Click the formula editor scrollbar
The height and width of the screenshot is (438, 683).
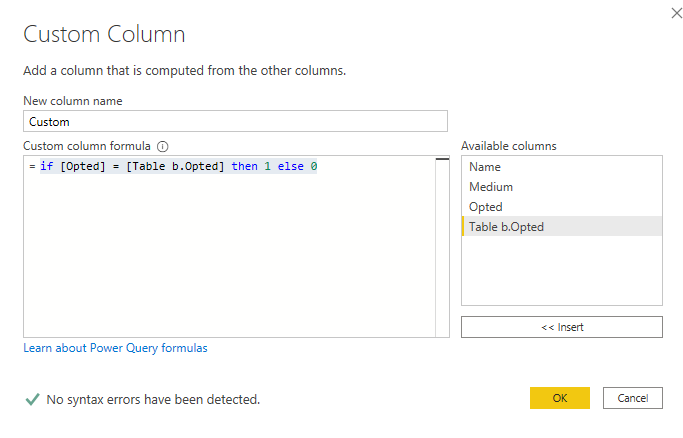[443, 246]
